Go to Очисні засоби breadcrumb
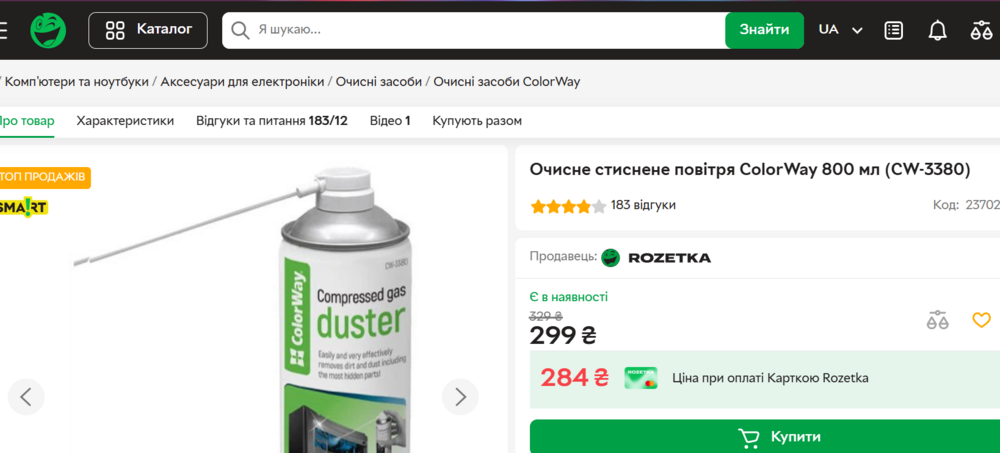Image resolution: width=1000 pixels, height=453 pixels. 379,82
